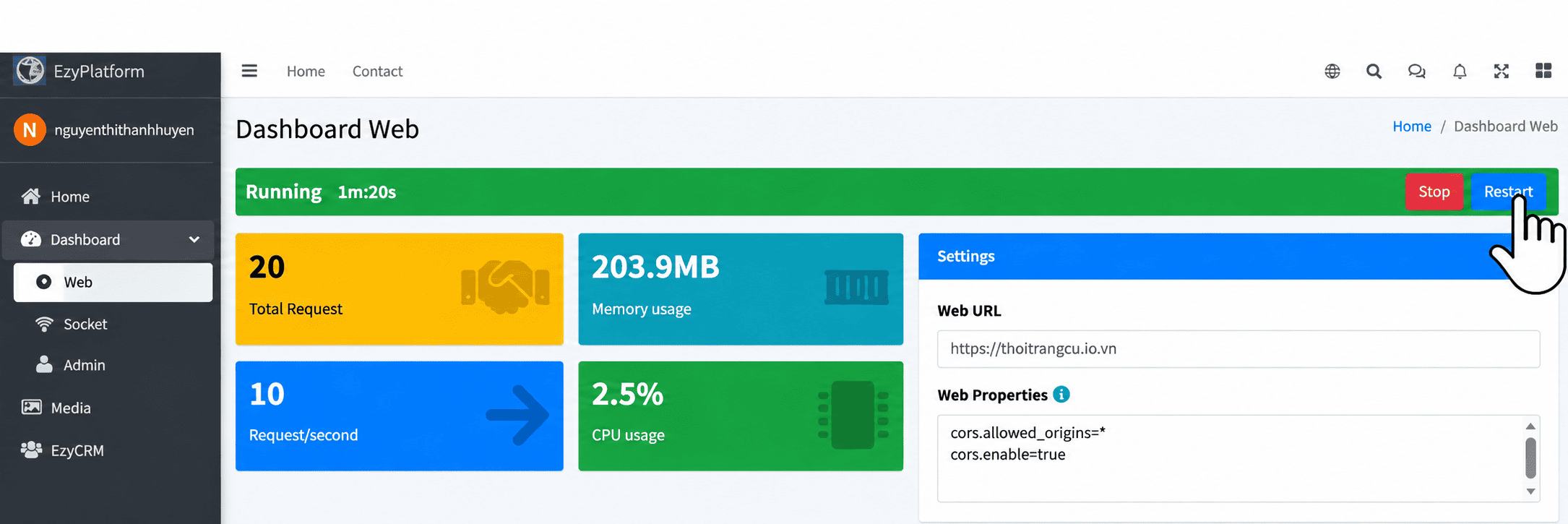
Task: Click the Dashboard gauge icon
Action: click(x=31, y=239)
